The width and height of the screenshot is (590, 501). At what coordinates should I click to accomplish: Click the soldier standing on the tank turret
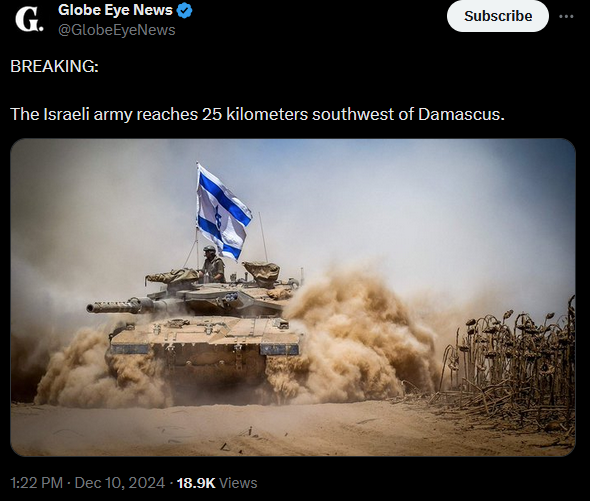coord(212,264)
